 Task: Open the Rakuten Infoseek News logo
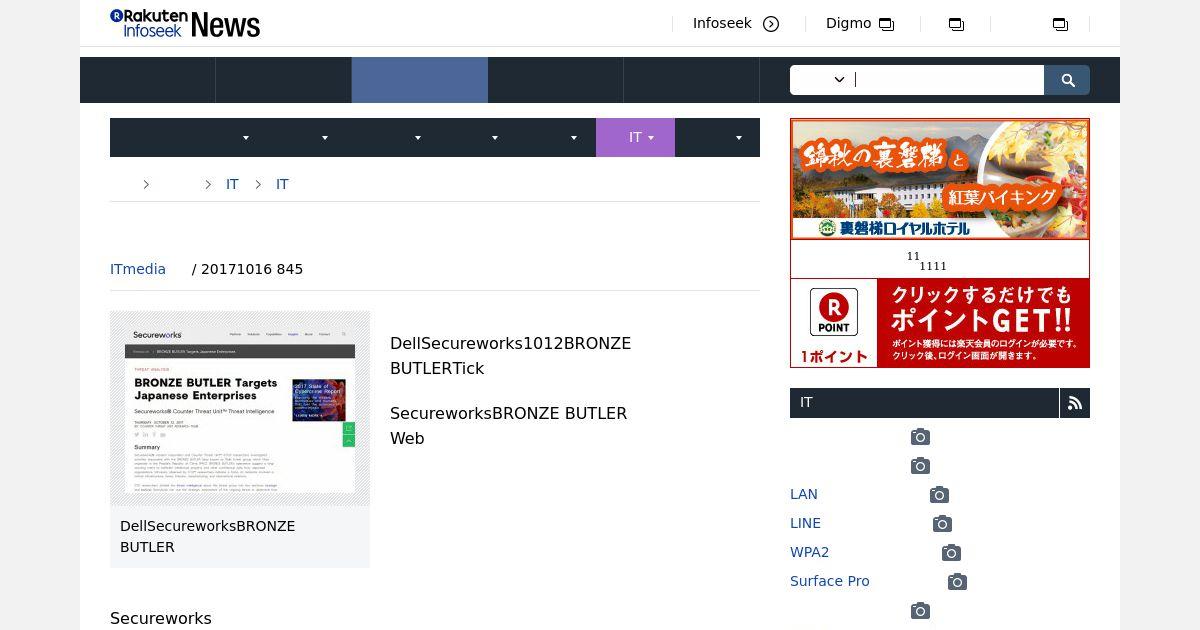pyautogui.click(x=185, y=24)
